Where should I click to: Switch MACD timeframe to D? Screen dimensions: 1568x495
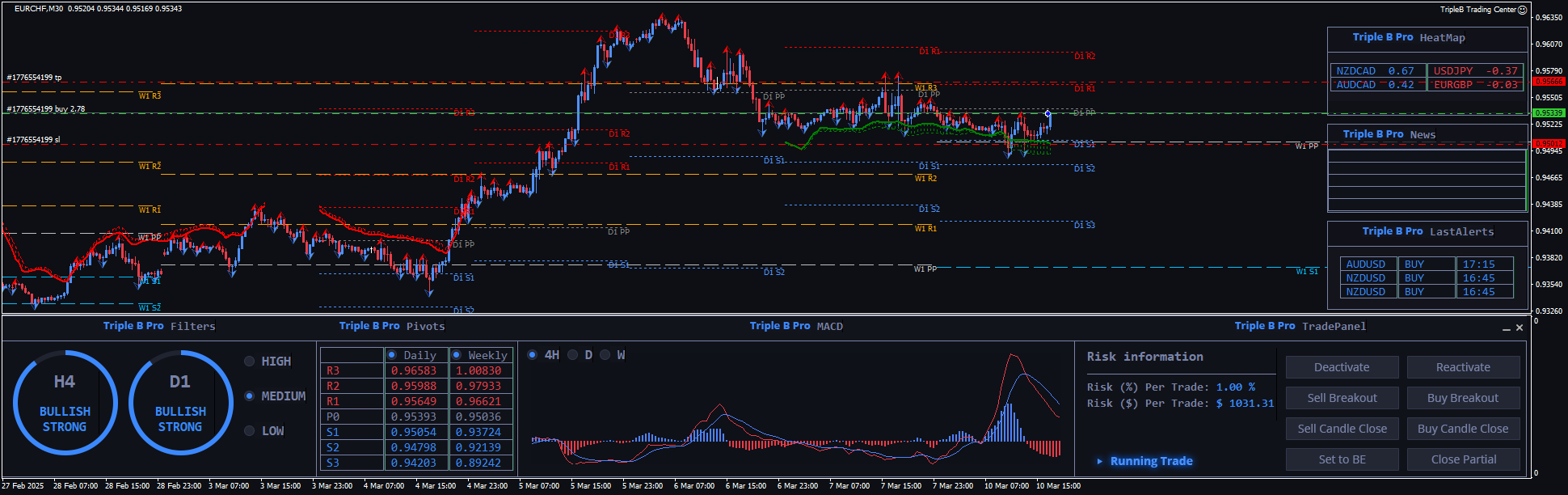click(573, 355)
